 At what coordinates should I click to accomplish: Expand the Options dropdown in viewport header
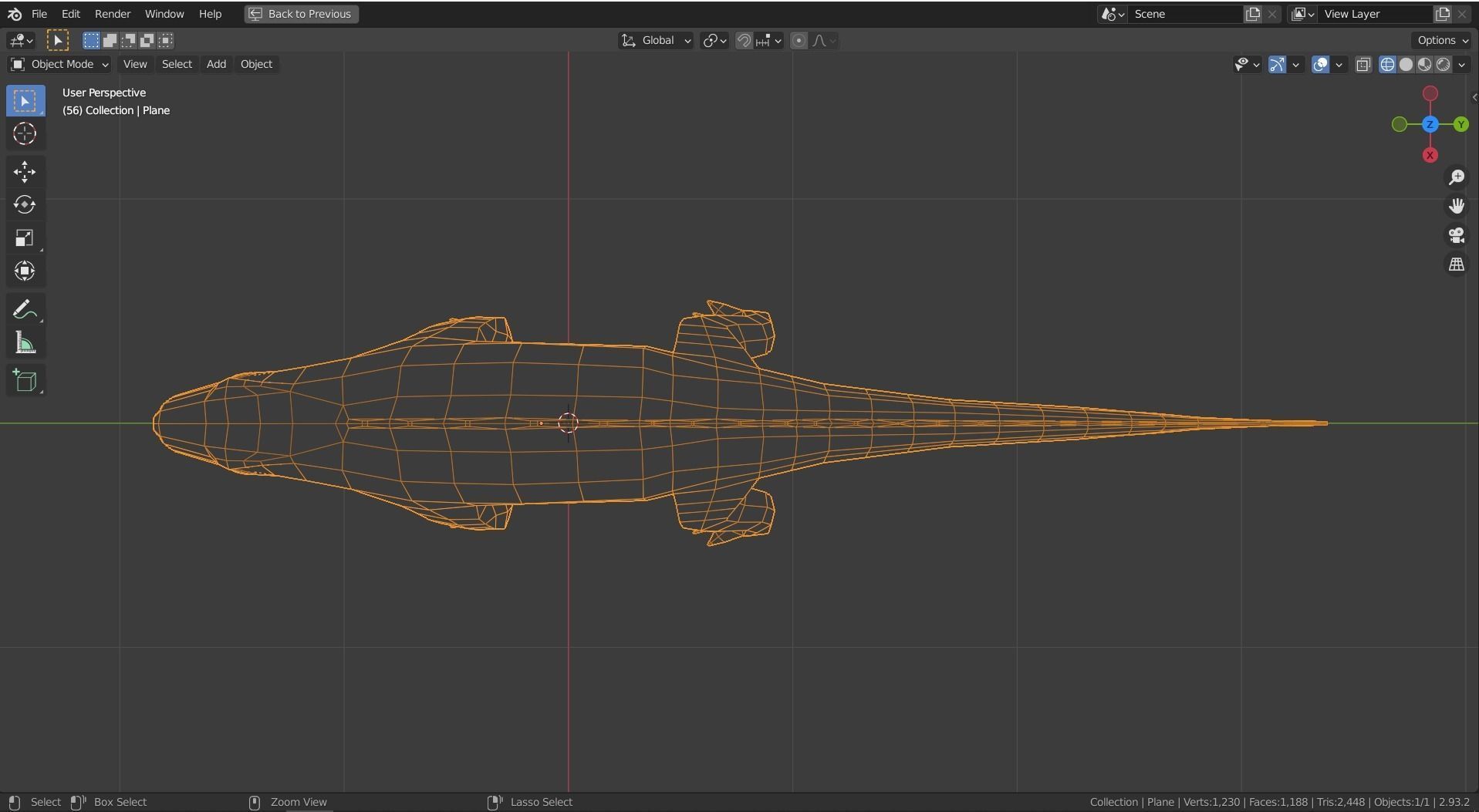click(x=1440, y=40)
